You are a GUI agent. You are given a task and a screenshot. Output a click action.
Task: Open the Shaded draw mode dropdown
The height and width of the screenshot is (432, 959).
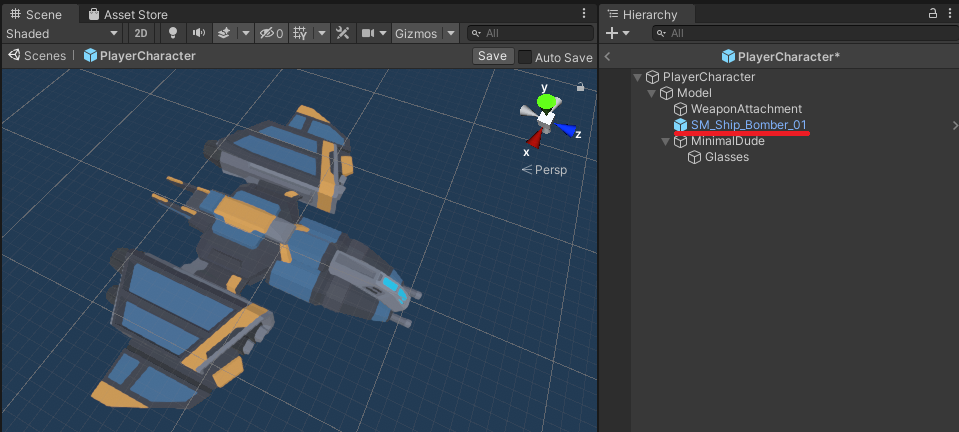click(x=62, y=33)
